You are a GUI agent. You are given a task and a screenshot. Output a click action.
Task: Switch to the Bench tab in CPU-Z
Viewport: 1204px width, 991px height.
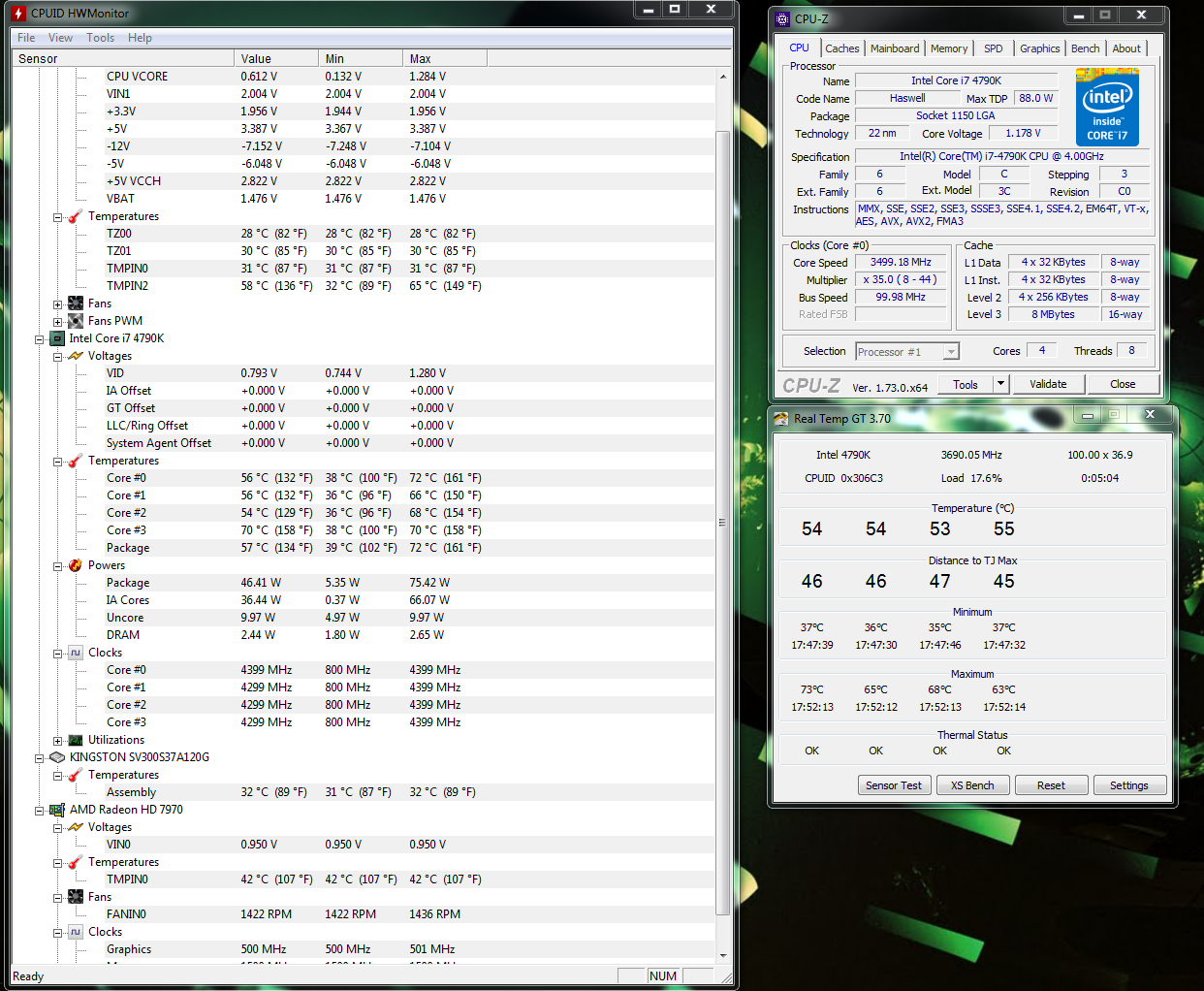point(1086,48)
